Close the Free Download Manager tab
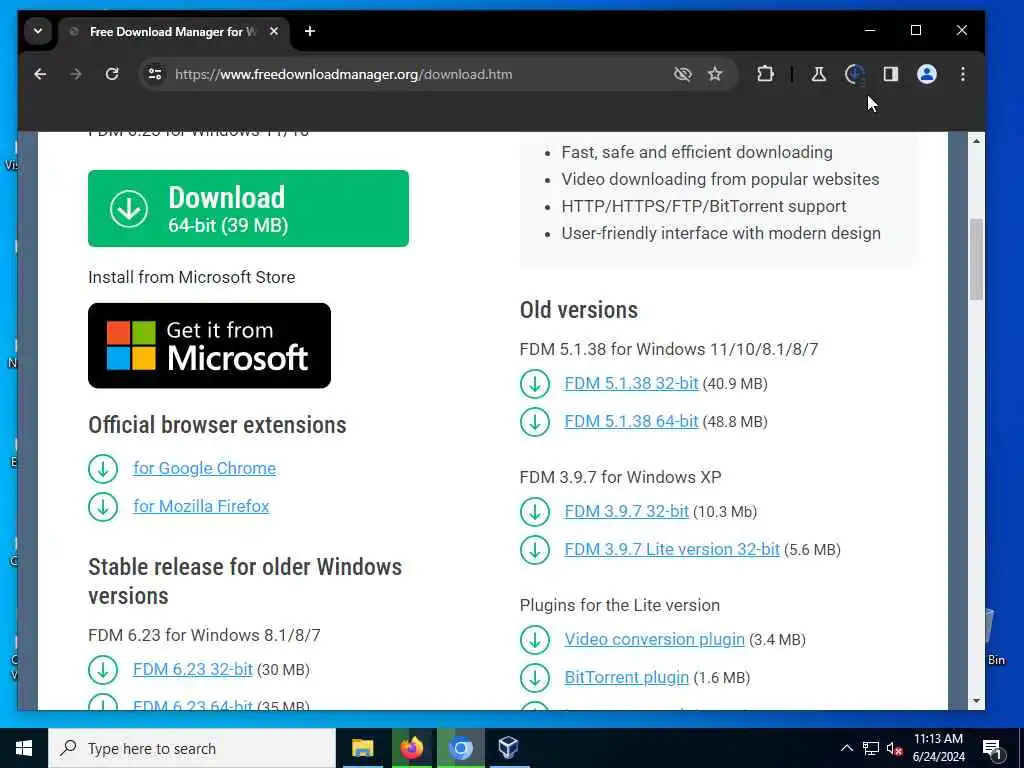 (274, 31)
